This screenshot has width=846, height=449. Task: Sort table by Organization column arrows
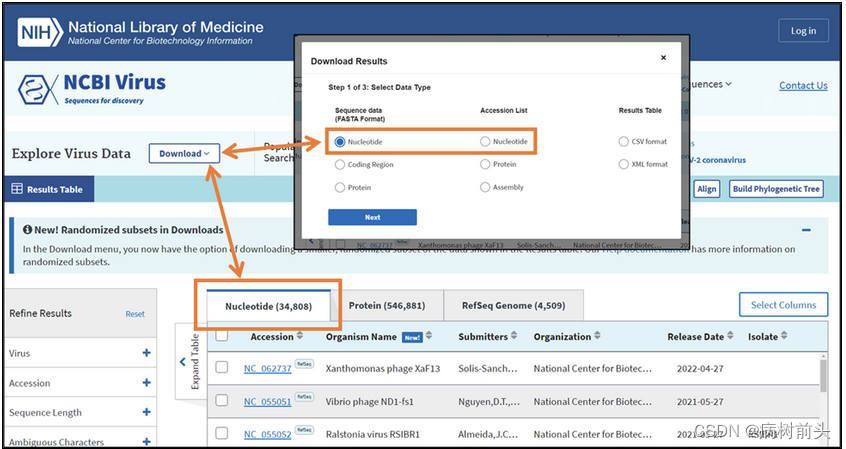tap(597, 336)
